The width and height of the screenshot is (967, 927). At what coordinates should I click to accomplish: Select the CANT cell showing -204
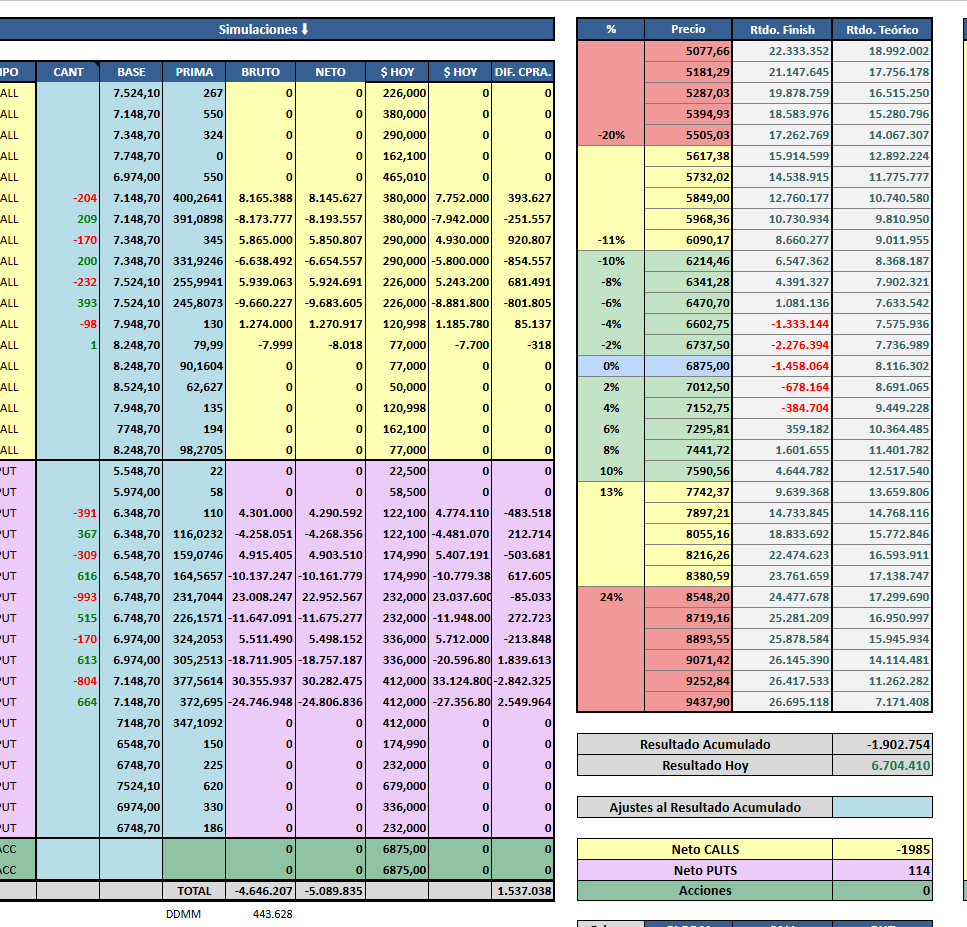click(x=68, y=198)
